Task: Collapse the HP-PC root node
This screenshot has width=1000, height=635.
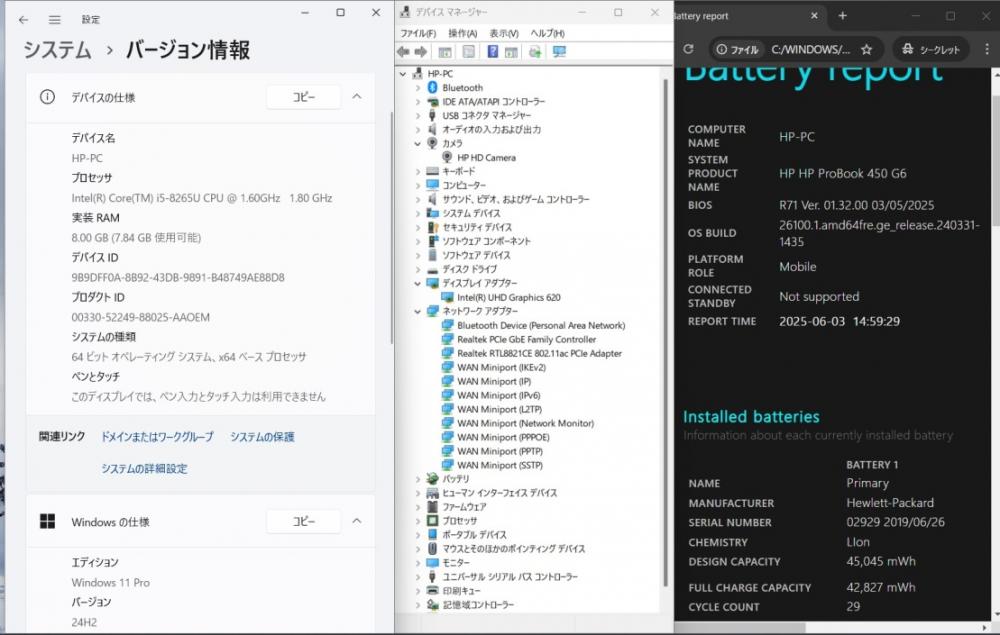Action: point(403,74)
